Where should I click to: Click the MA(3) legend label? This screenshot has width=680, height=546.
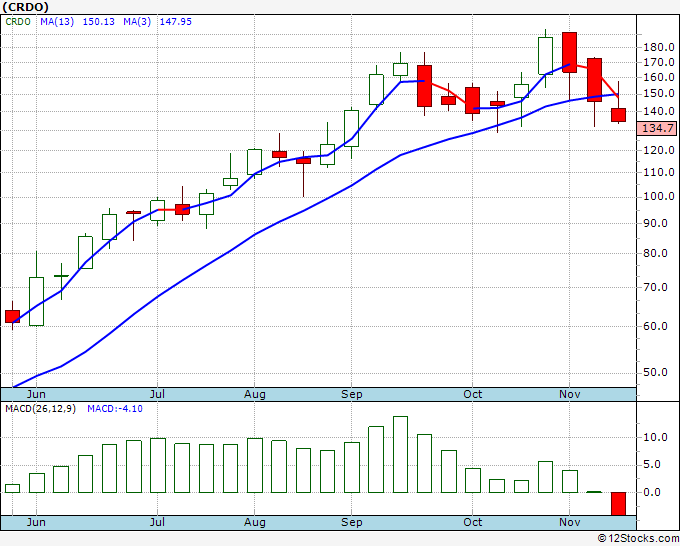click(137, 22)
